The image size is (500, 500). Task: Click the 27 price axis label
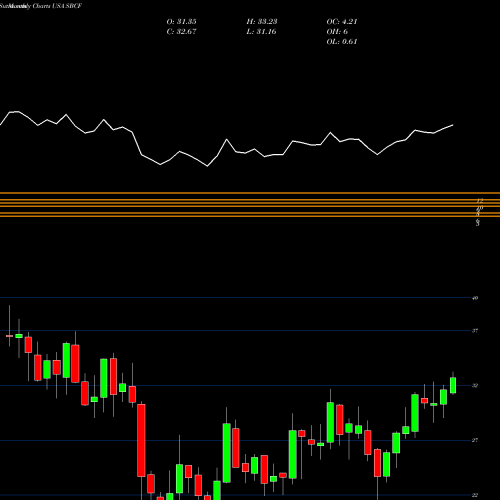(475, 440)
